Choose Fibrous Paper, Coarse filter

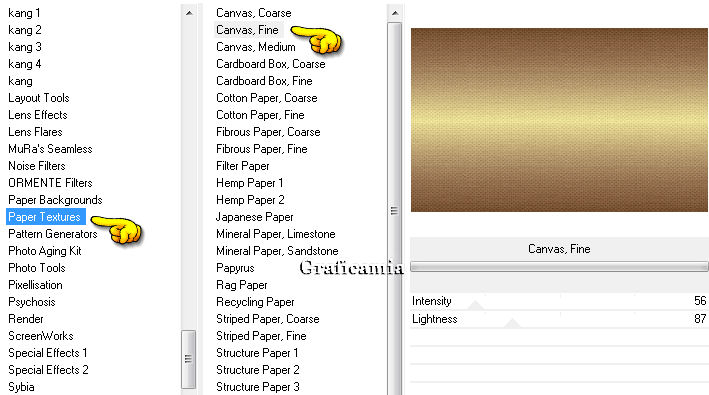[x=268, y=132]
